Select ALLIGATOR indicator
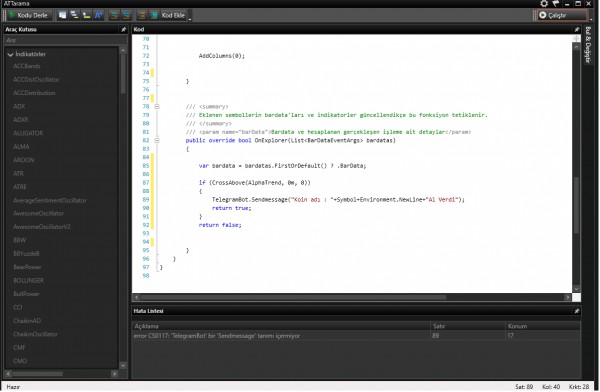The width and height of the screenshot is (600, 392). point(28,133)
